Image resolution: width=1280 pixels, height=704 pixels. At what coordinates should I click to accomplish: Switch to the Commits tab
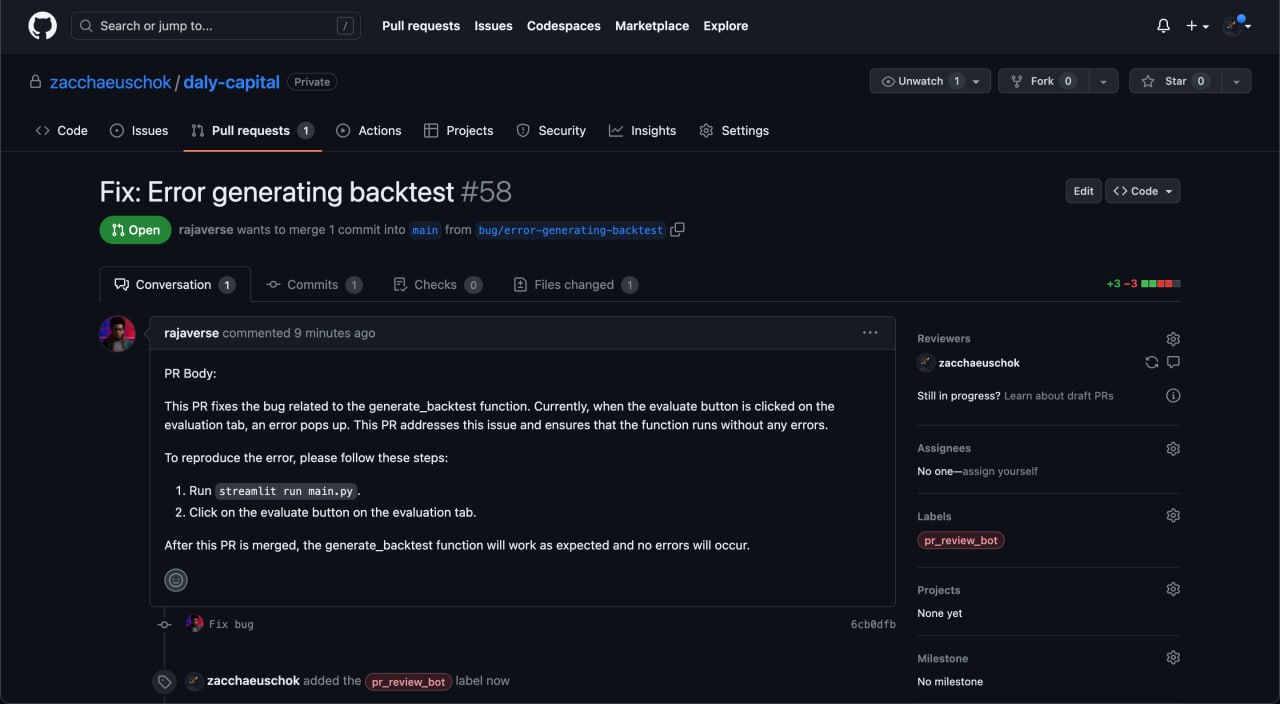314,285
